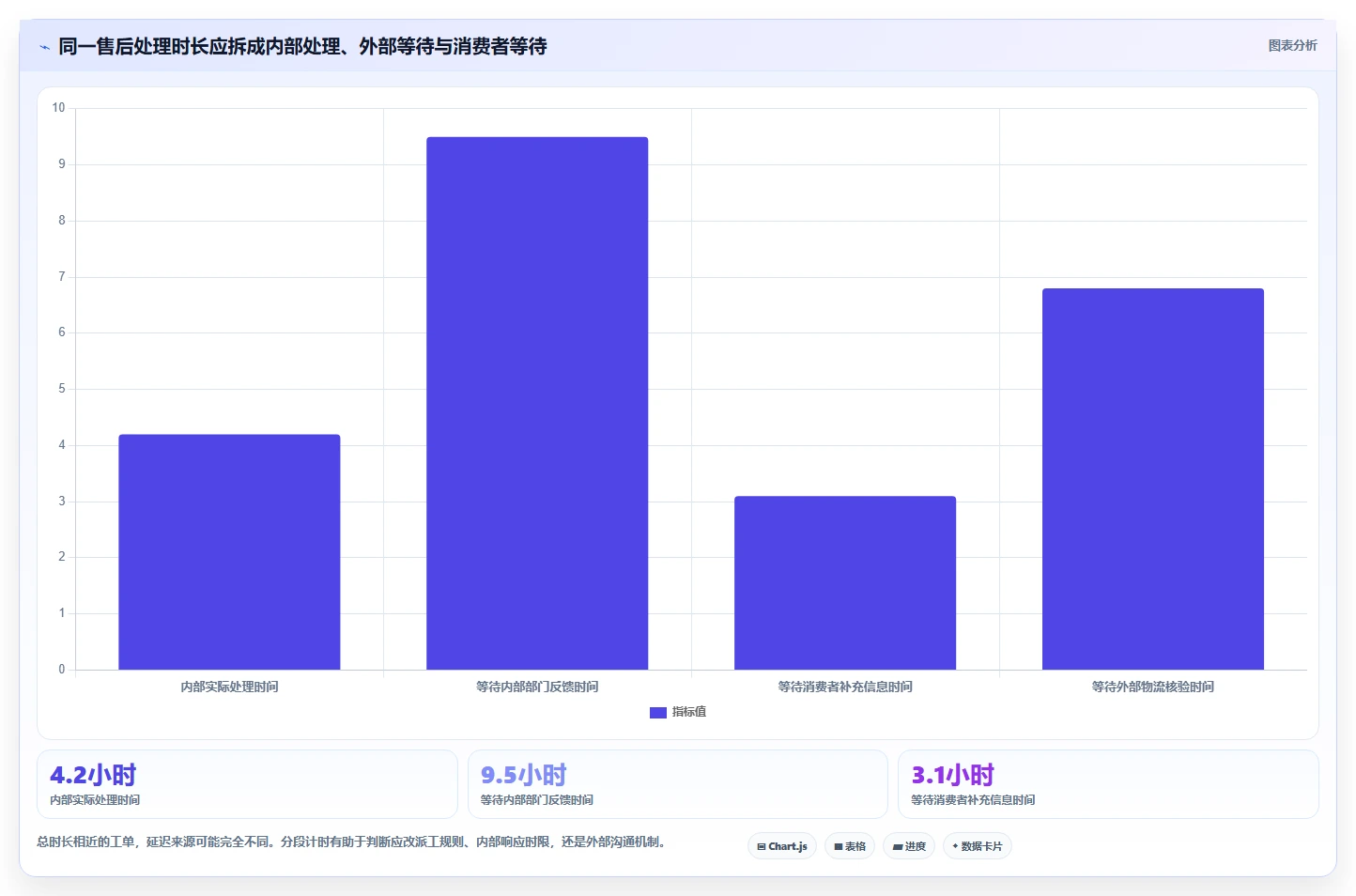
Task: Select the 等待消费者补充信息时间 bar
Action: [845, 583]
